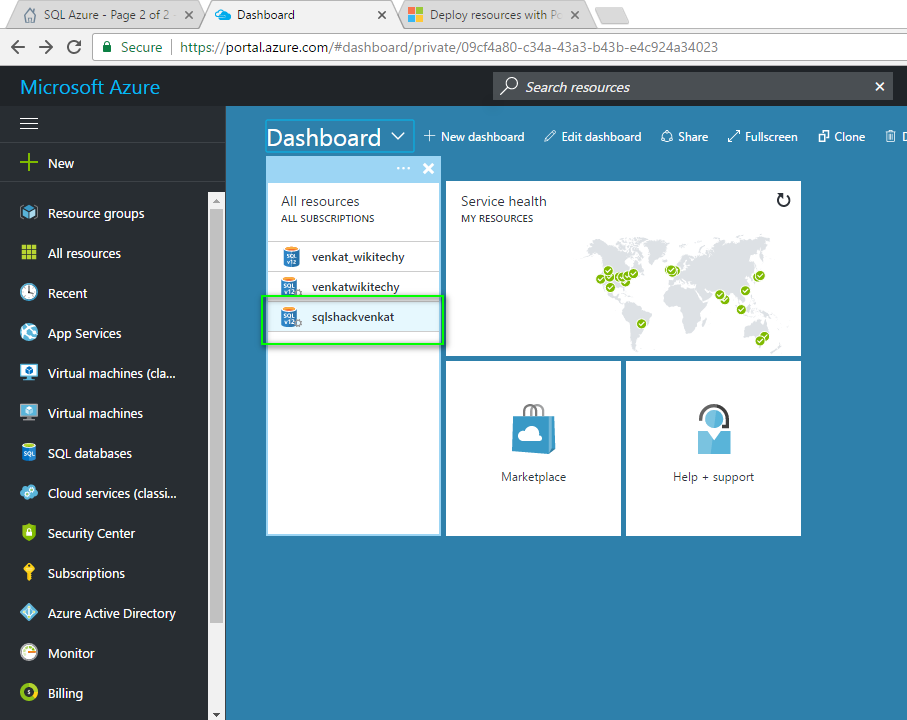Click New dashboard button
This screenshot has width=907, height=720.
pyautogui.click(x=473, y=137)
